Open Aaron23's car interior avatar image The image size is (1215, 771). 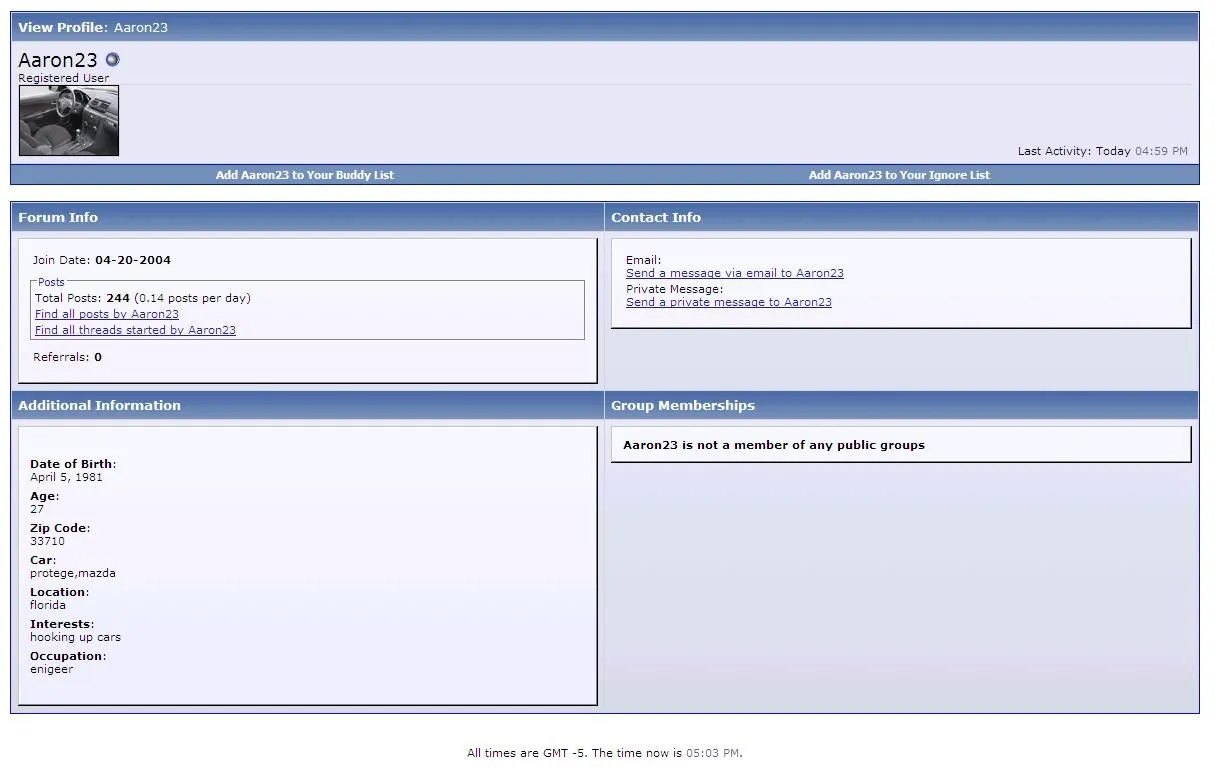coord(69,121)
